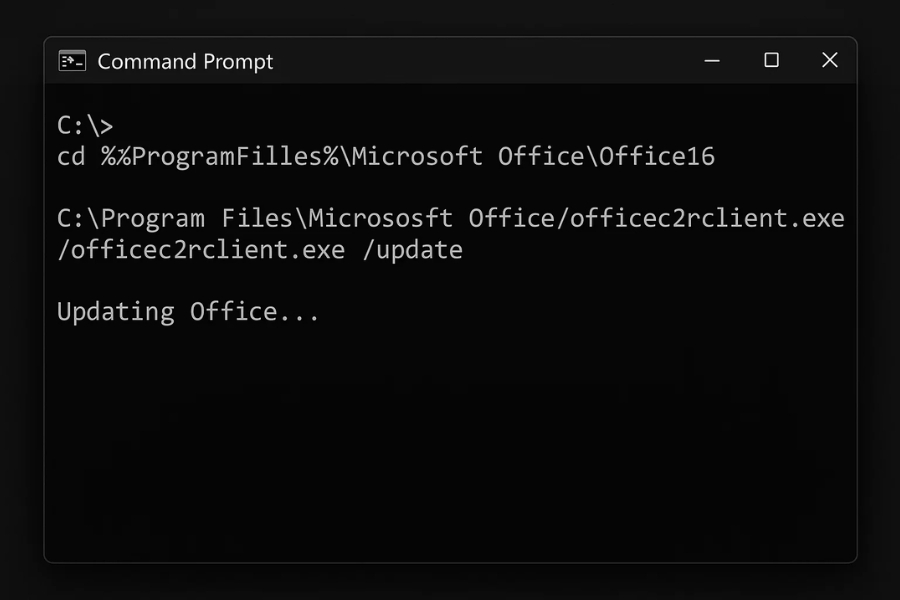Image resolution: width=900 pixels, height=600 pixels.
Task: Close the Command Prompt window
Action: pyautogui.click(x=829, y=61)
